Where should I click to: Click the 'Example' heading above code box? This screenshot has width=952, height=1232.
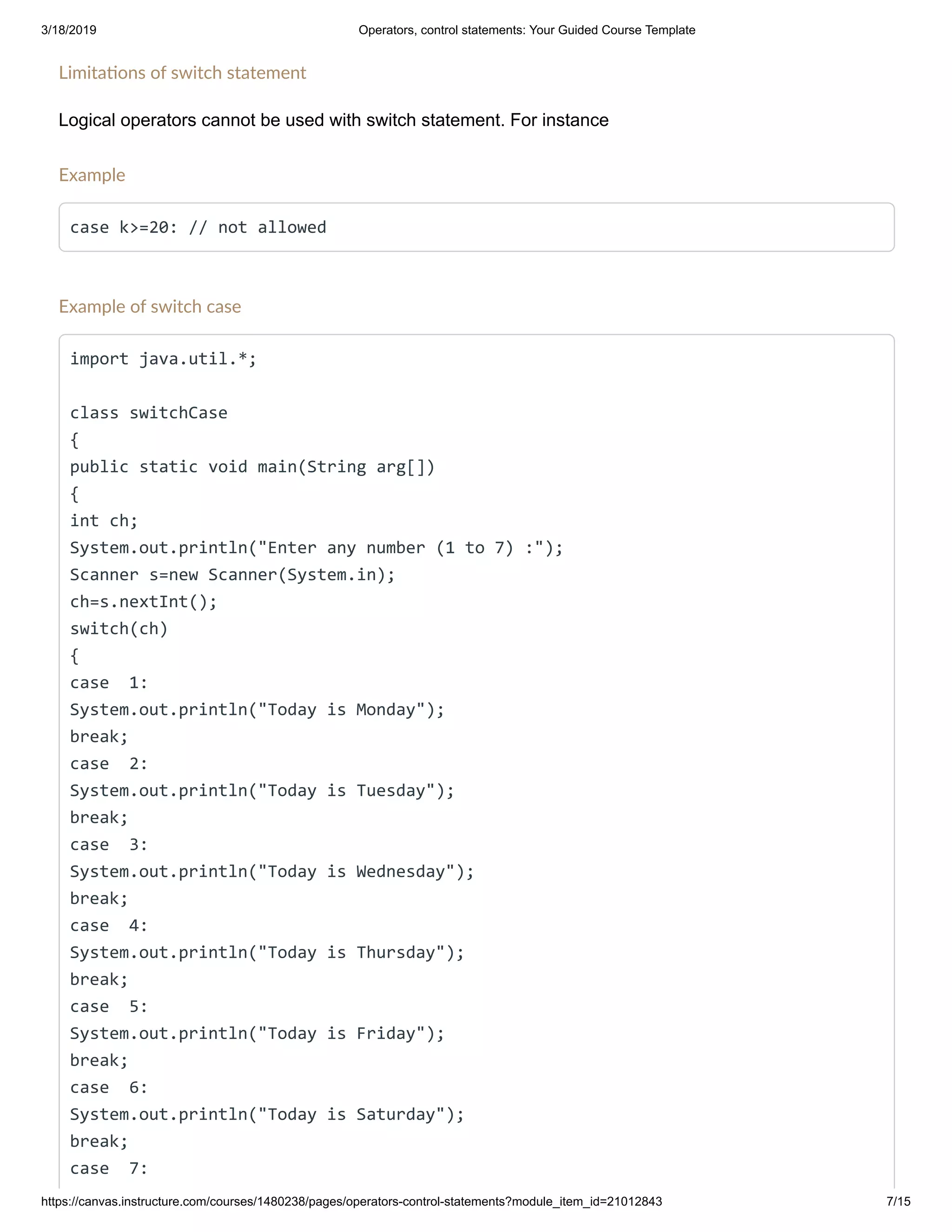coord(92,175)
